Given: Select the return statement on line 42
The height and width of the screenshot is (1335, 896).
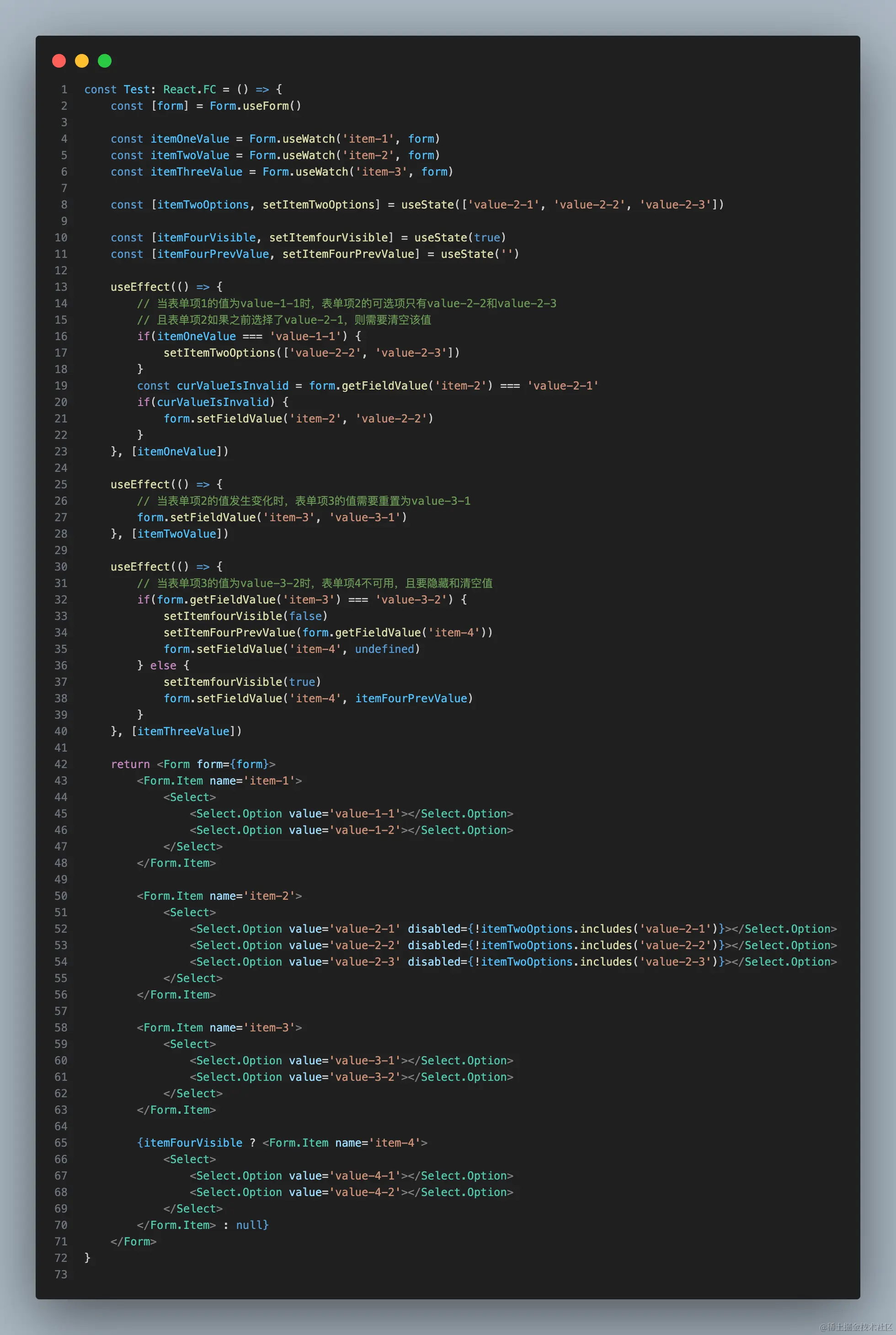Looking at the screenshot, I should [x=130, y=764].
